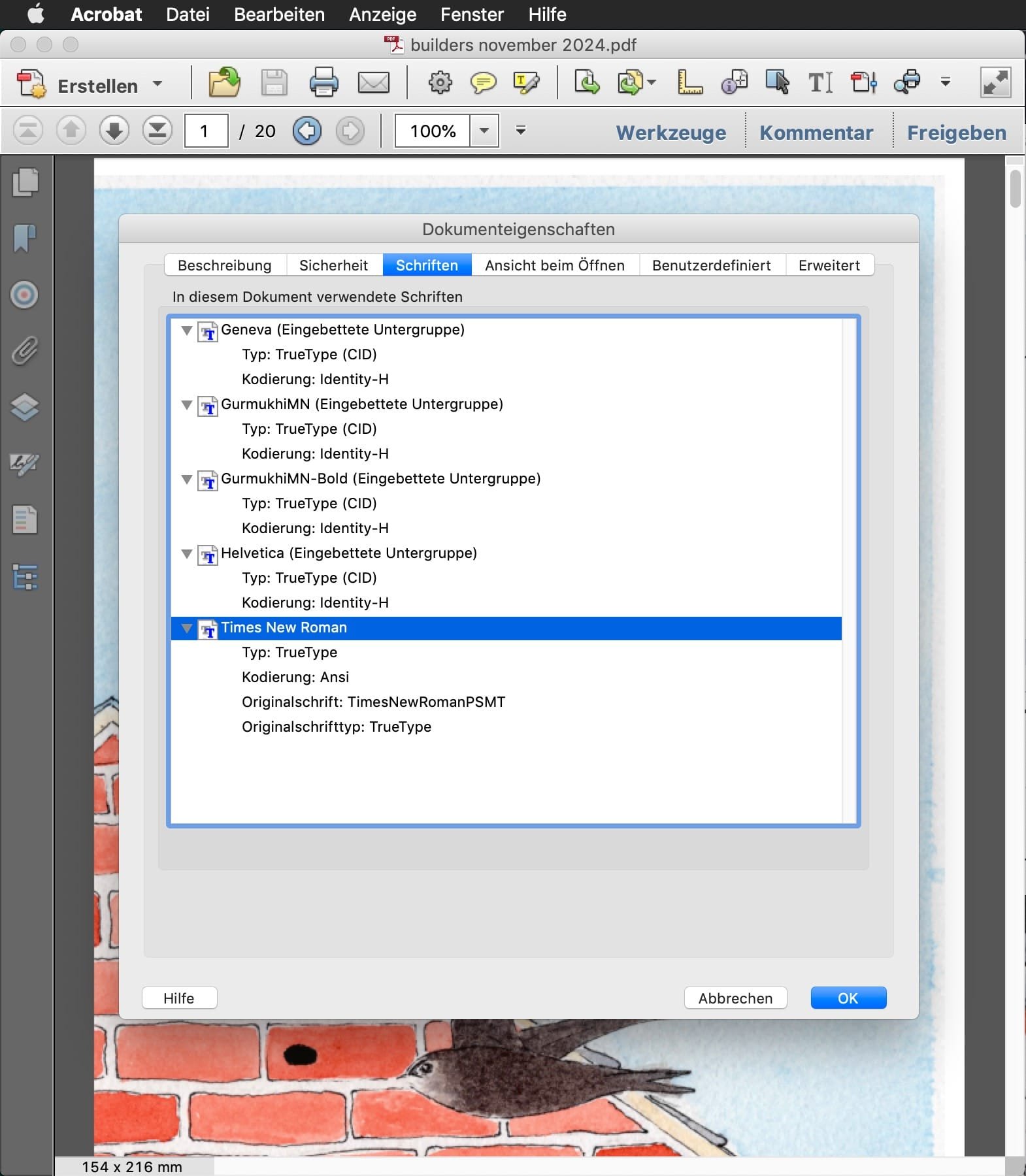This screenshot has width=1026, height=1176.
Task: Click the document vertical scrollbar thumb
Action: [1015, 188]
